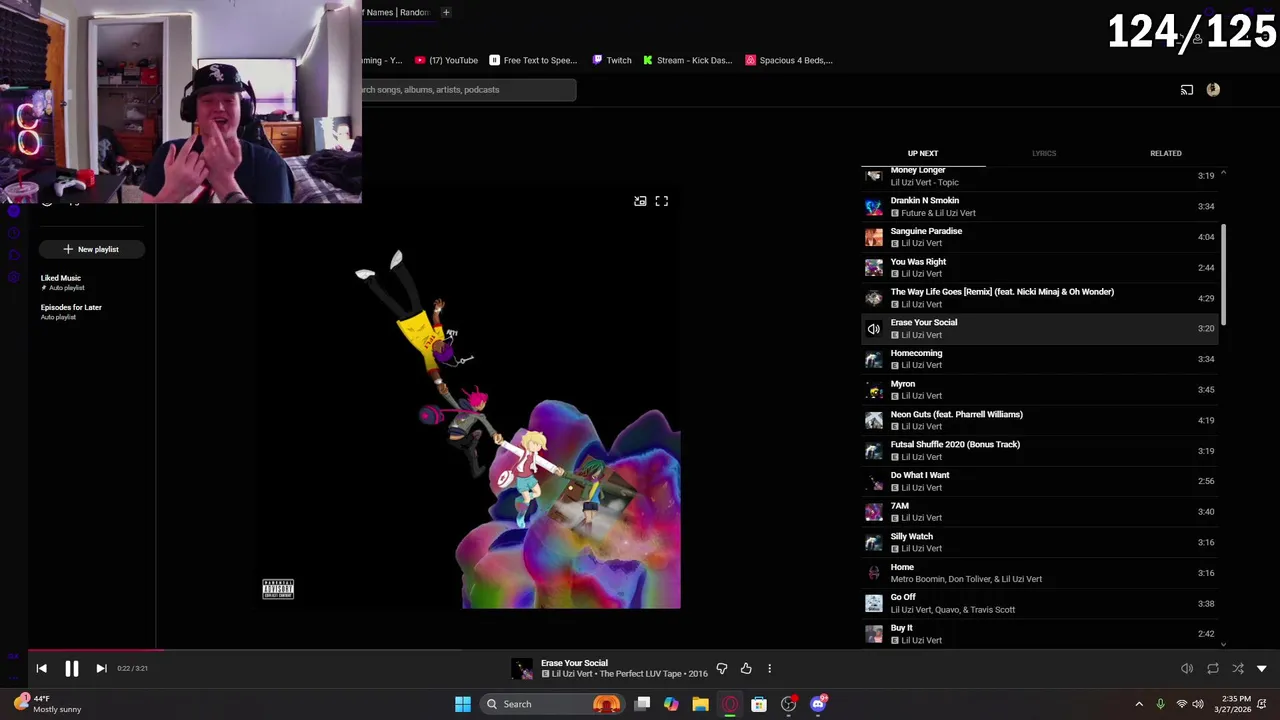Play Money Longer from the queue
This screenshot has height=720, width=1280.
click(x=1040, y=176)
